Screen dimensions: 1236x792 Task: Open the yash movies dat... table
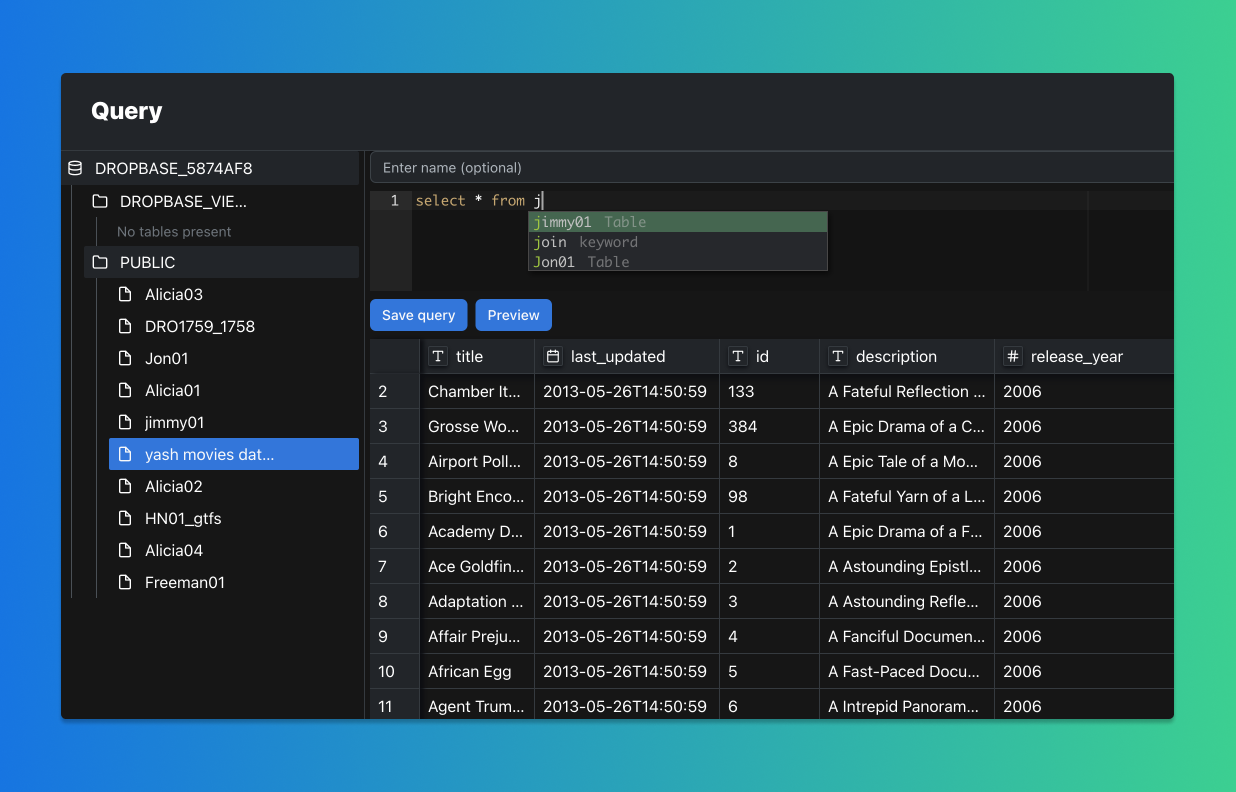[209, 454]
